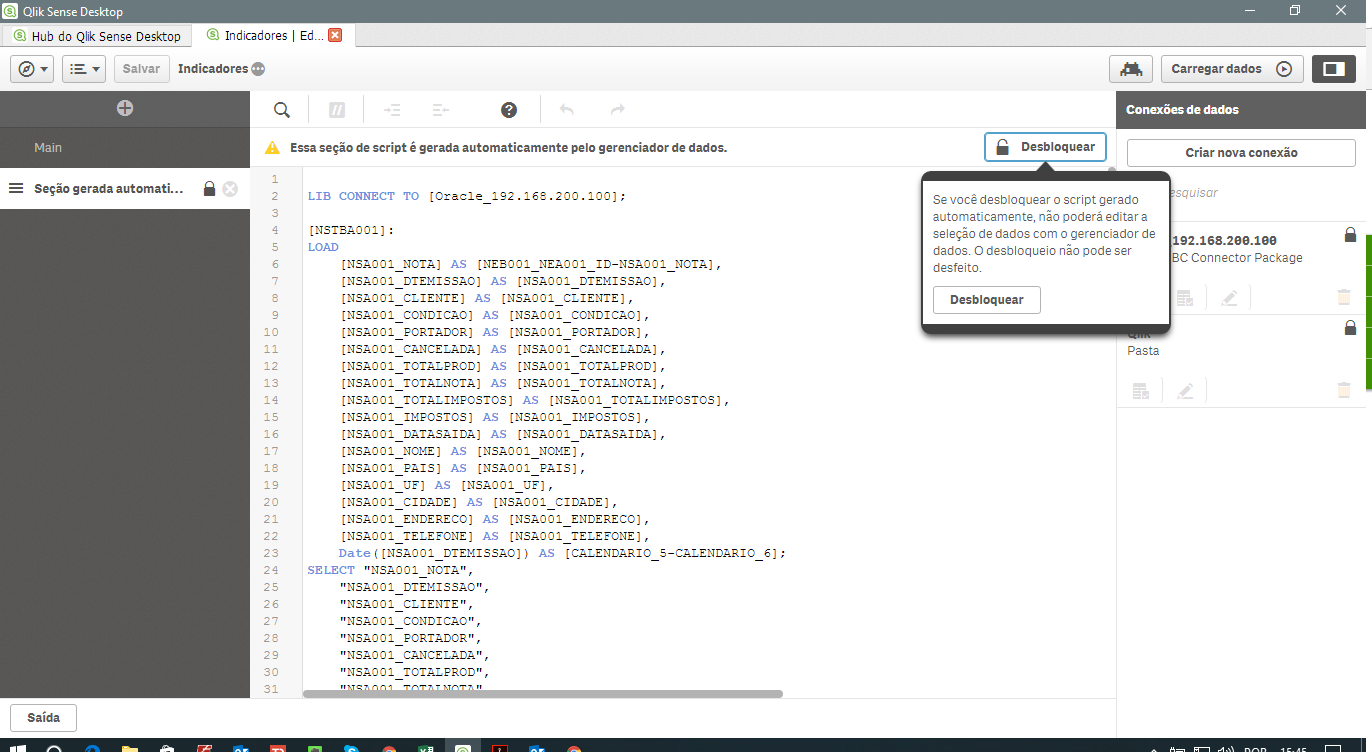The image size is (1372, 752).
Task: Open app info next to Indicadores
Action: coord(258,69)
